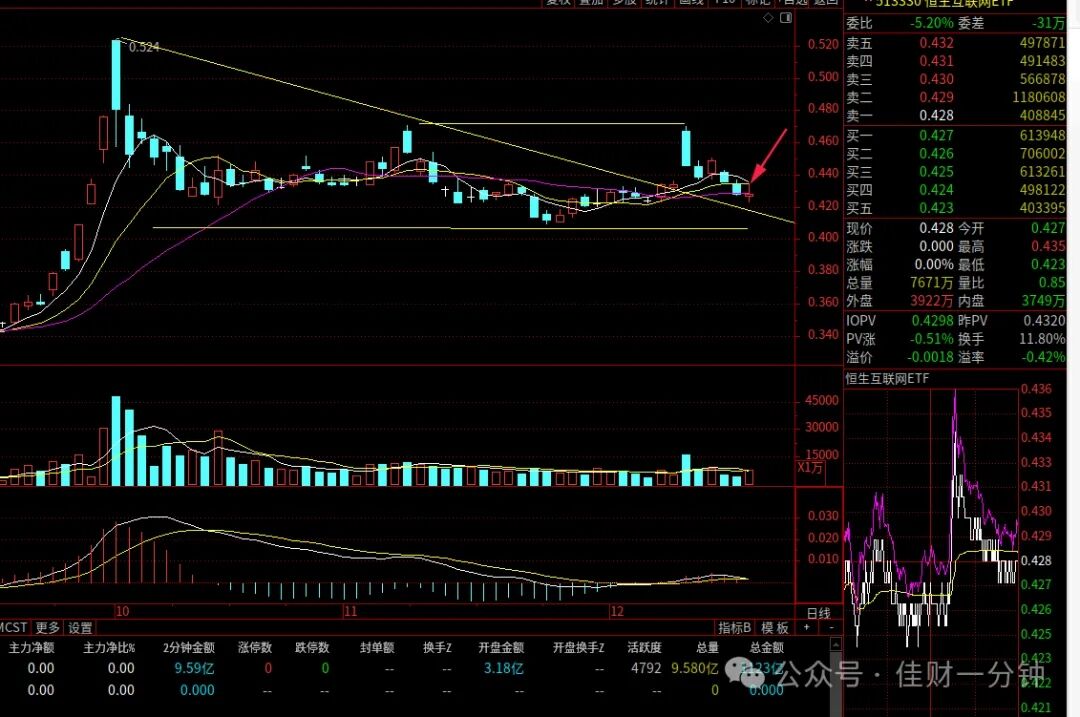Image resolution: width=1080 pixels, height=717 pixels.
Task: Click the 画线 drawing toolbar button
Action: tap(691, 3)
